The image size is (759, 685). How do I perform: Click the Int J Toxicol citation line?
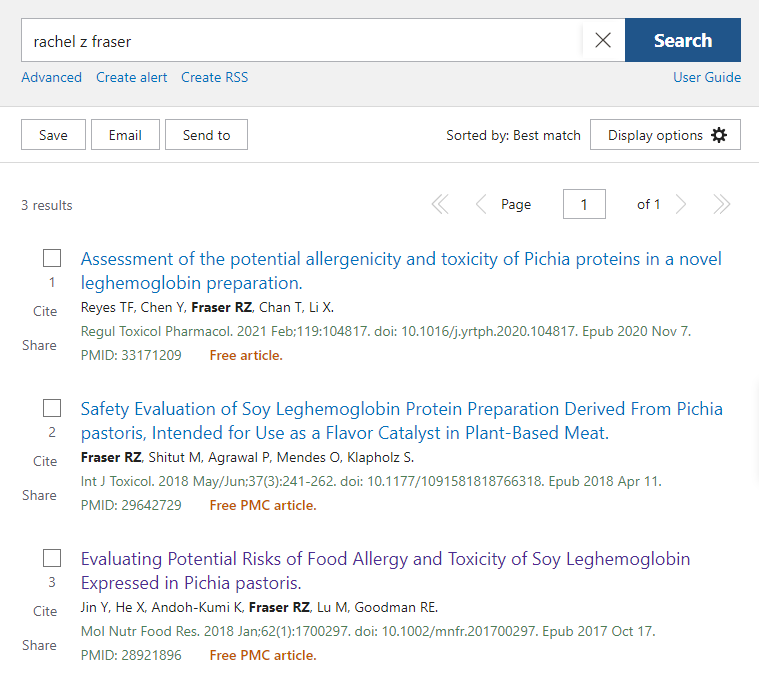[x=371, y=481]
